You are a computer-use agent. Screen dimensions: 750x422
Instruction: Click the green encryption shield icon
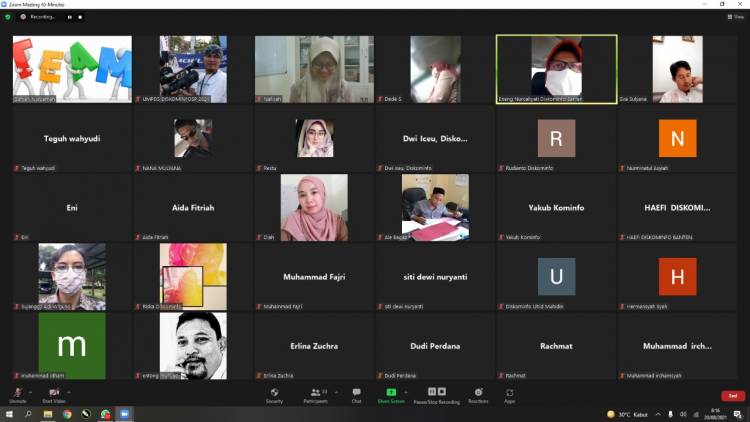pyautogui.click(x=7, y=17)
